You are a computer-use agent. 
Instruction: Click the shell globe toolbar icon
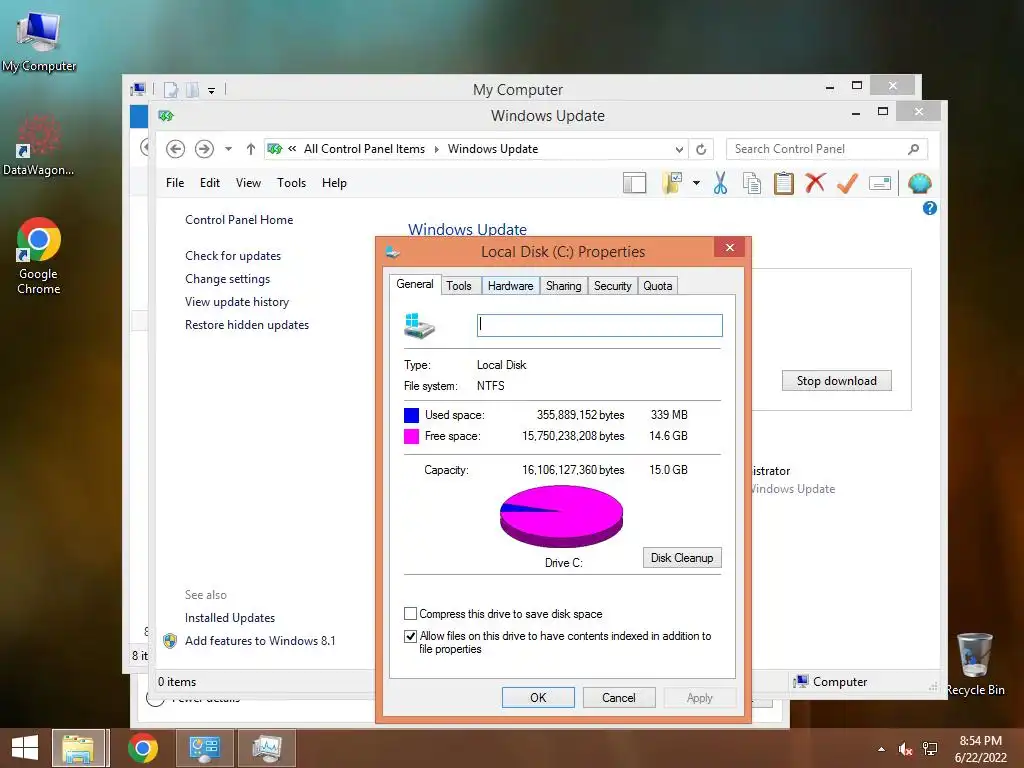[920, 184]
